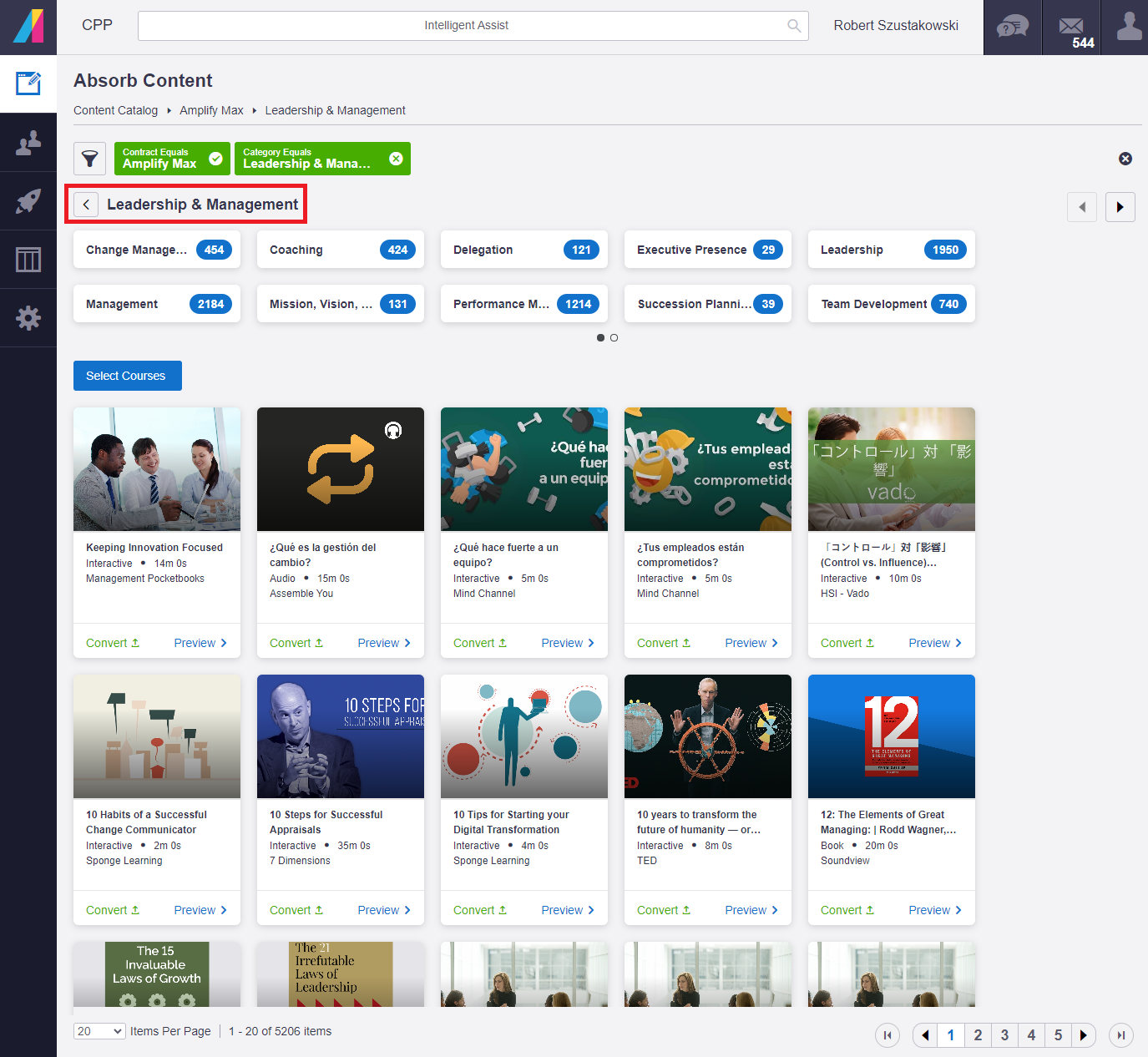Open Preview for 10 Habits of a Successful Change Communicator

[200, 910]
